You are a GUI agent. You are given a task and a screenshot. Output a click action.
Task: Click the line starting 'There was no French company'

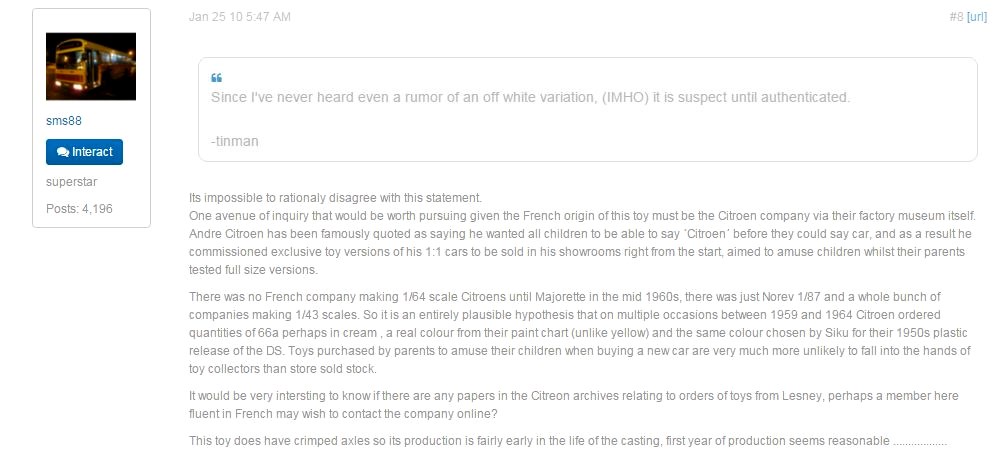pyautogui.click(x=580, y=298)
